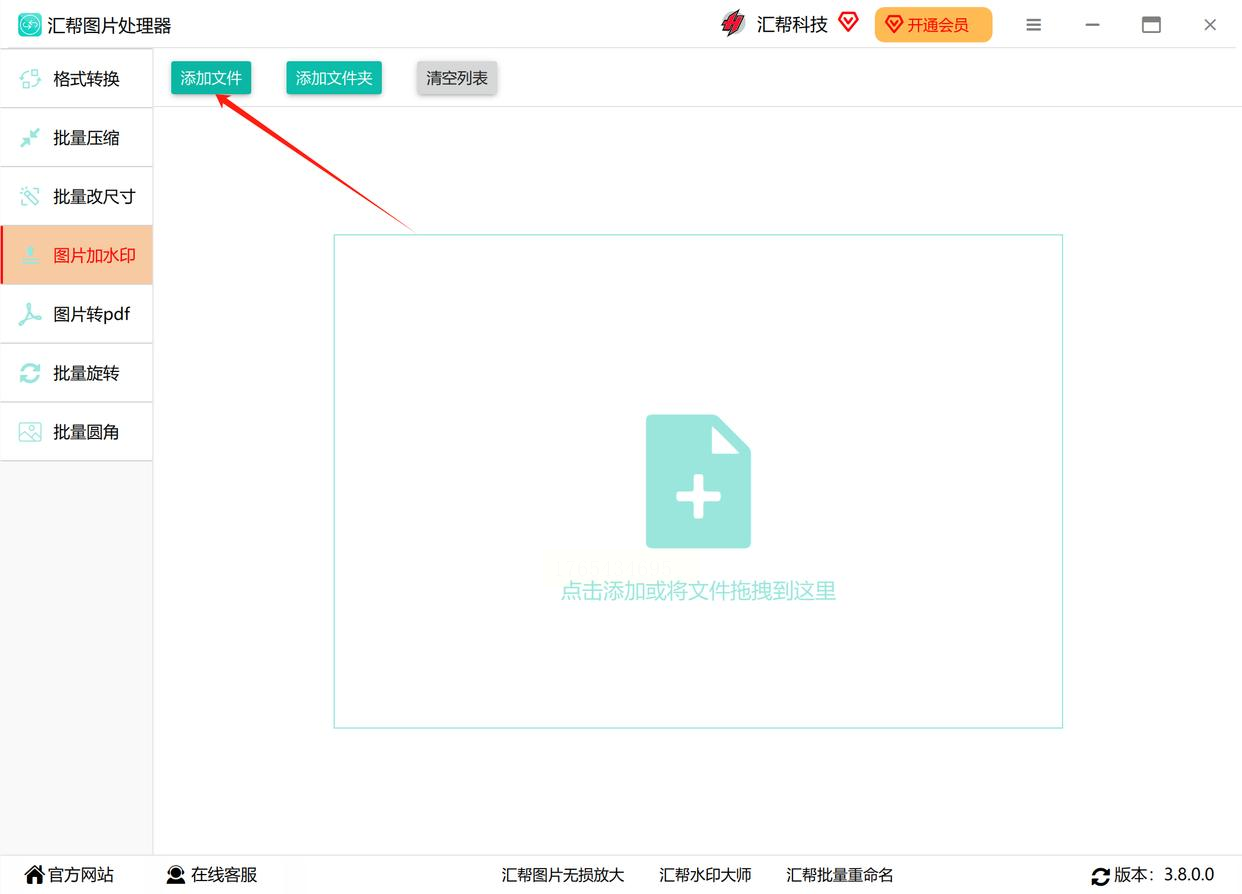Screen dimensions: 1242x894
Task: Minimize the application window
Action: click(x=1093, y=25)
